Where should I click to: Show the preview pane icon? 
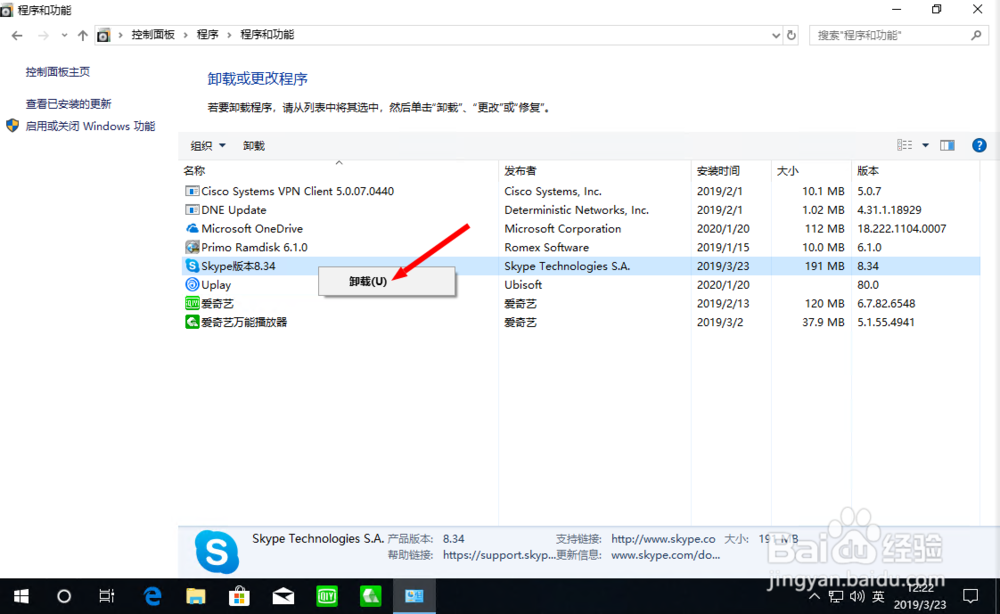coord(947,145)
